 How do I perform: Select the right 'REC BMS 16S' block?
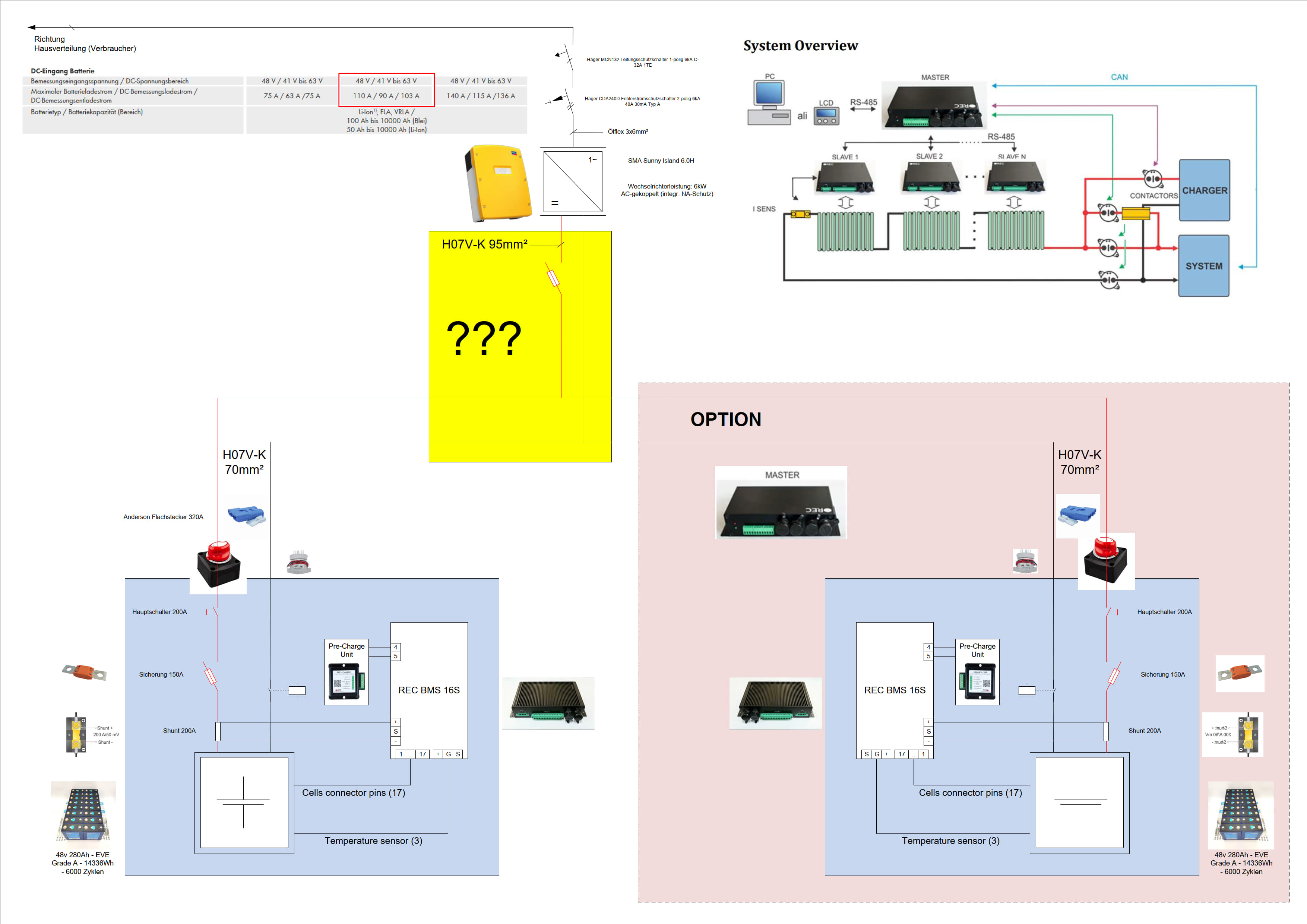(895, 690)
